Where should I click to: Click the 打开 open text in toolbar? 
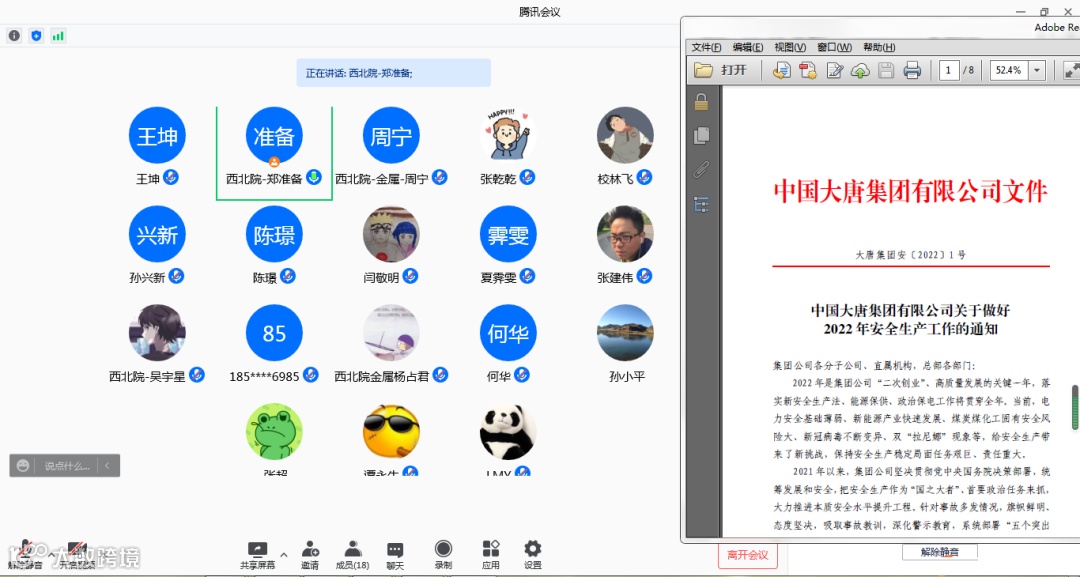coord(734,70)
